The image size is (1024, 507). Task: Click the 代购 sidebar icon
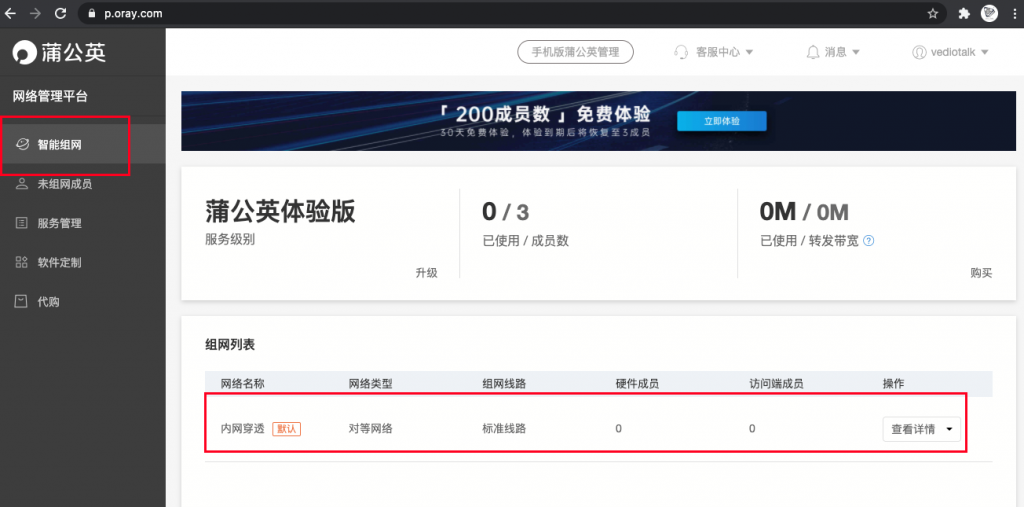pyautogui.click(x=22, y=301)
